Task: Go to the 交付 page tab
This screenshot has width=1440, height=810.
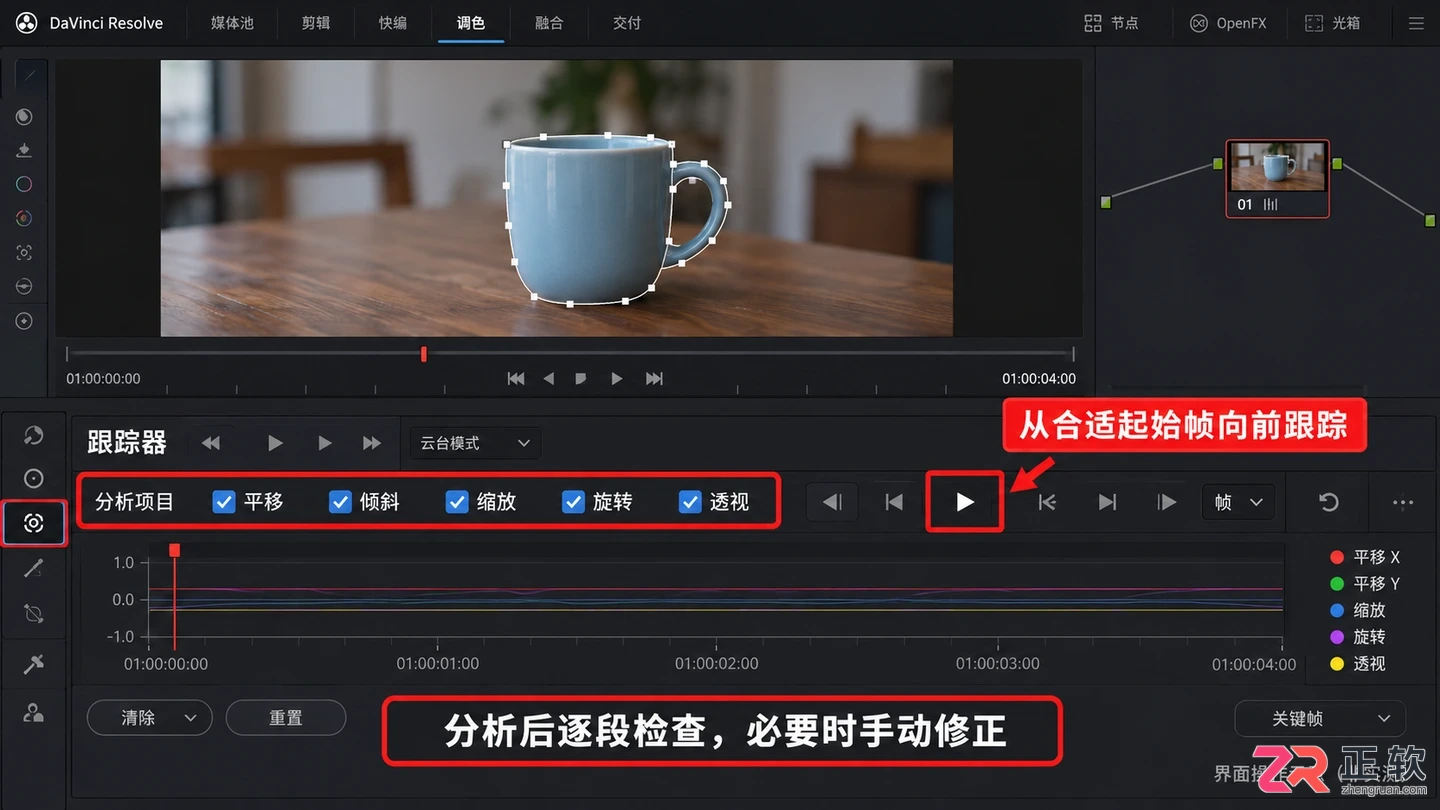Action: point(627,22)
